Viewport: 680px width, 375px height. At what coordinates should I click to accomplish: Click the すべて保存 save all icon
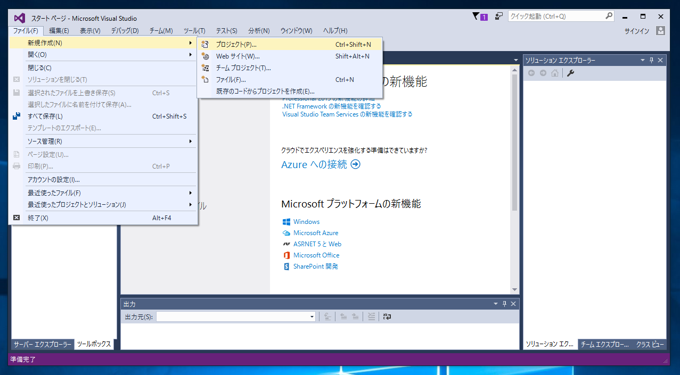point(16,116)
